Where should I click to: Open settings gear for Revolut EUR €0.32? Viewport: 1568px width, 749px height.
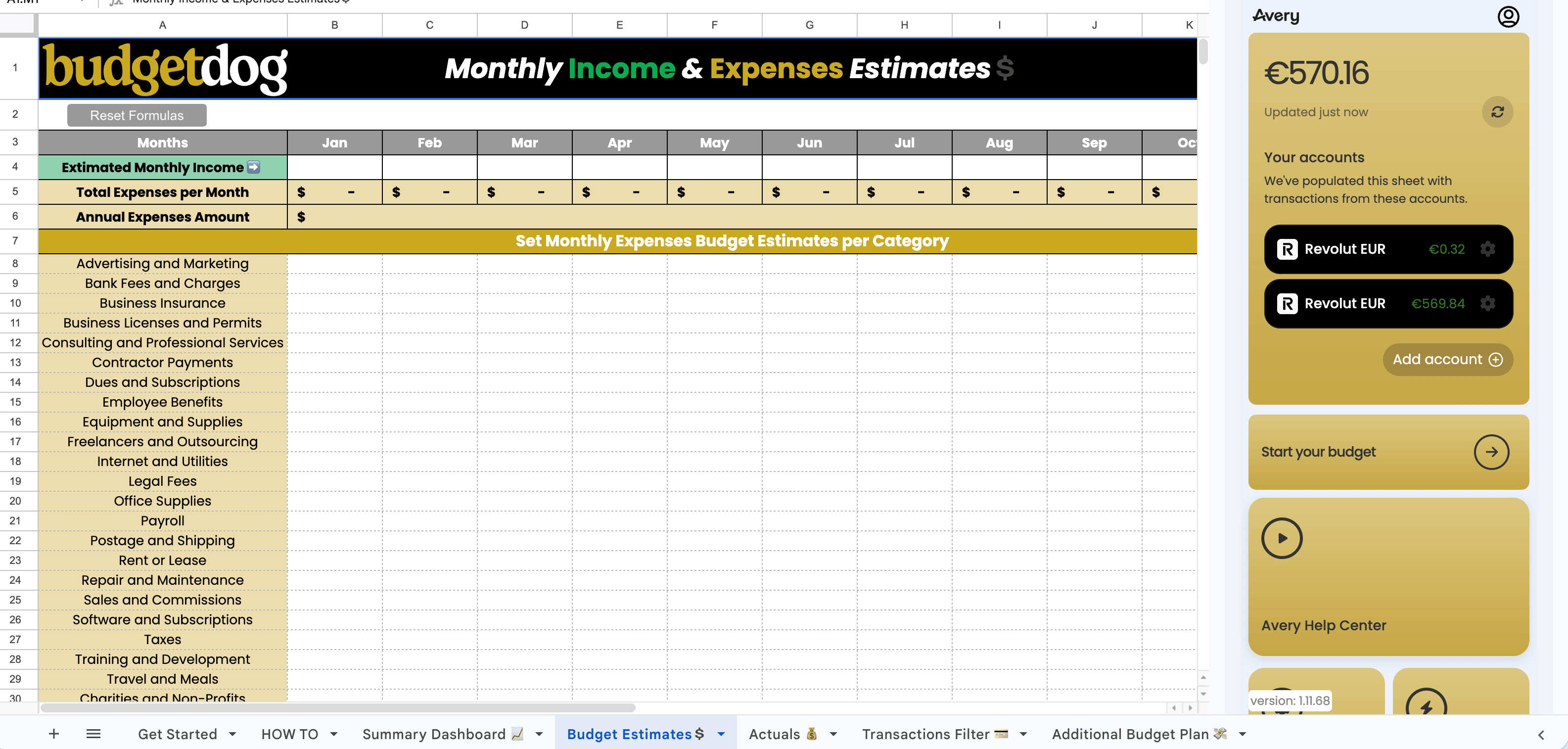[1487, 249]
